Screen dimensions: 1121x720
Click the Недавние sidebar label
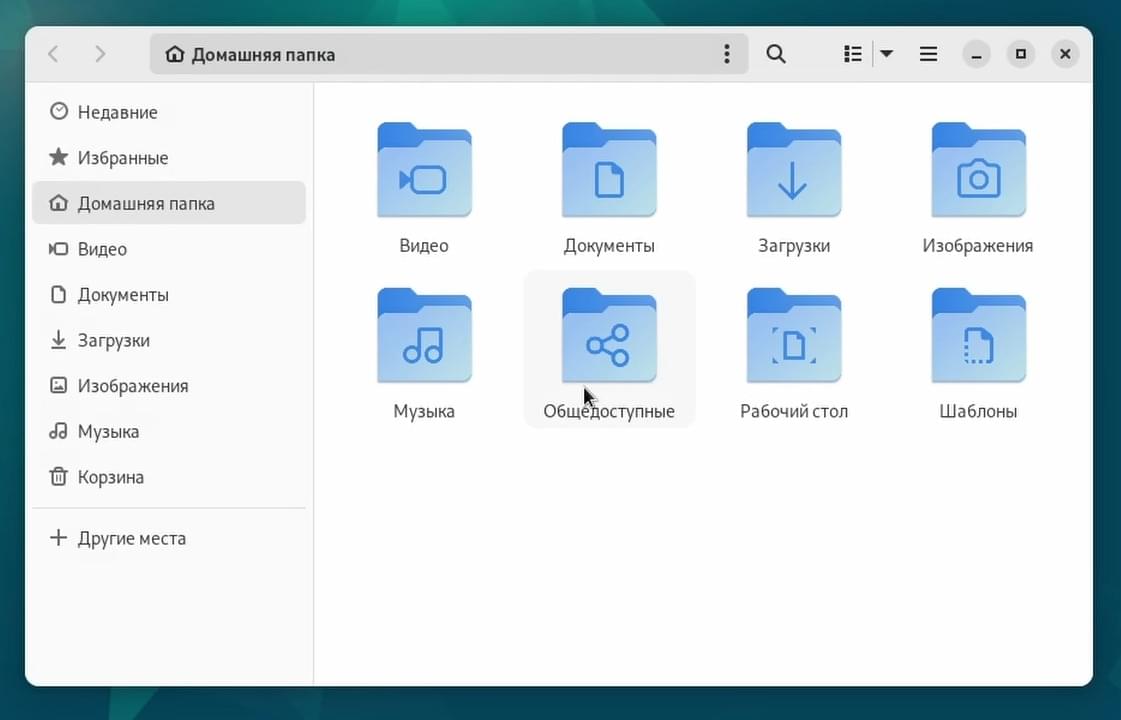tap(117, 112)
